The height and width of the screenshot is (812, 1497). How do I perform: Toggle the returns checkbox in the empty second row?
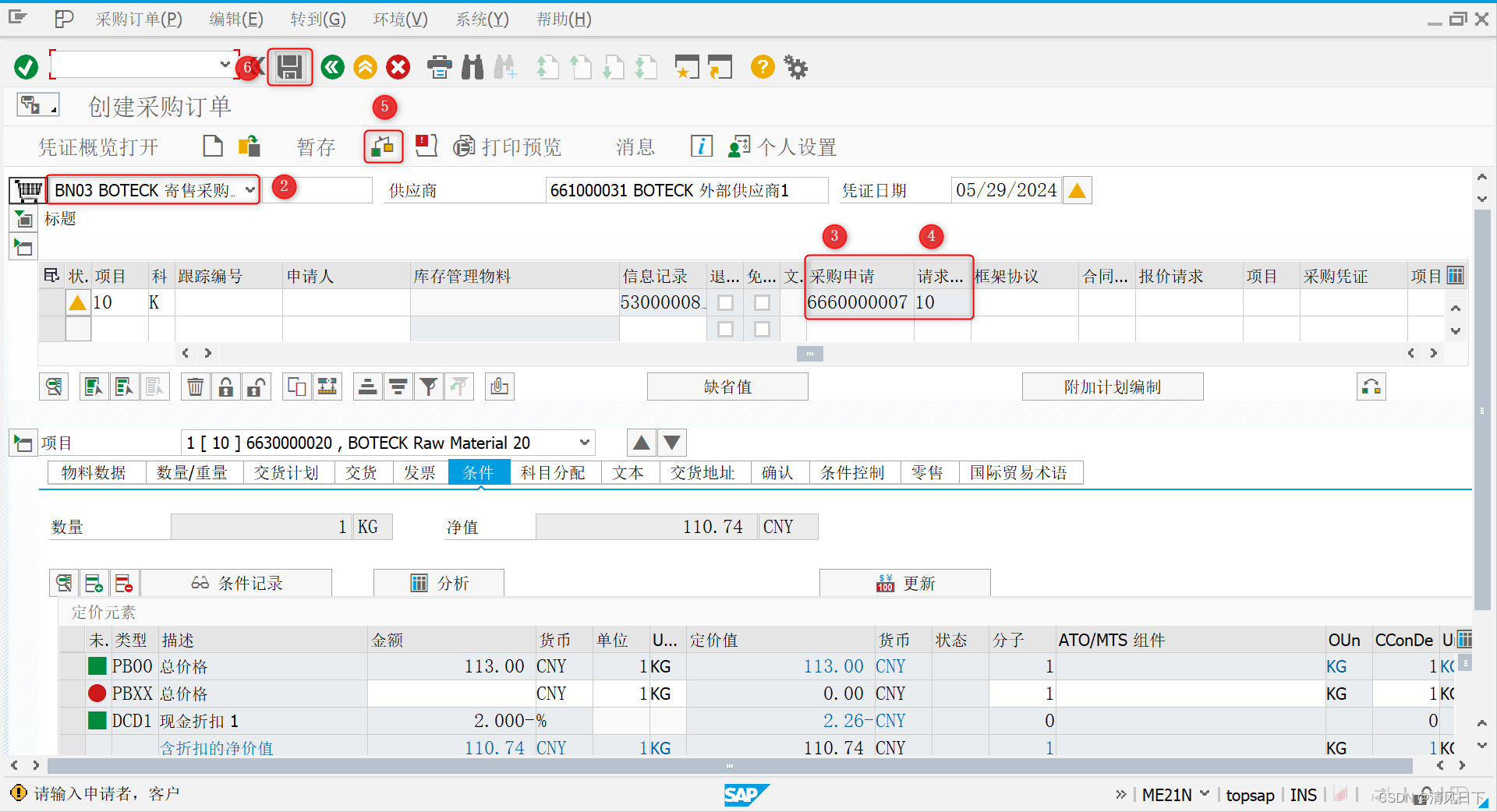pos(725,329)
